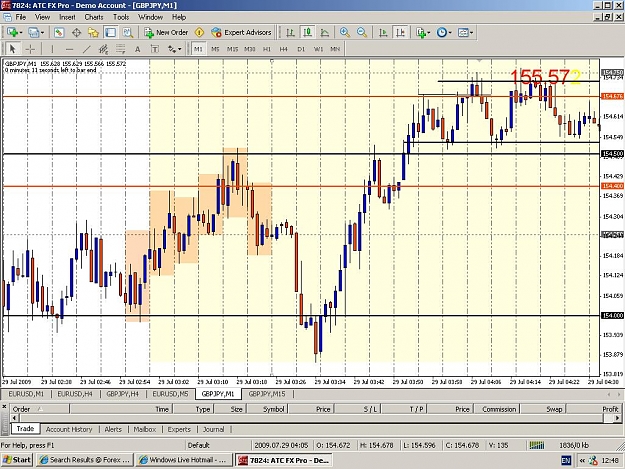The width and height of the screenshot is (625, 469).
Task: Select the M1 timeframe
Action: coord(198,49)
